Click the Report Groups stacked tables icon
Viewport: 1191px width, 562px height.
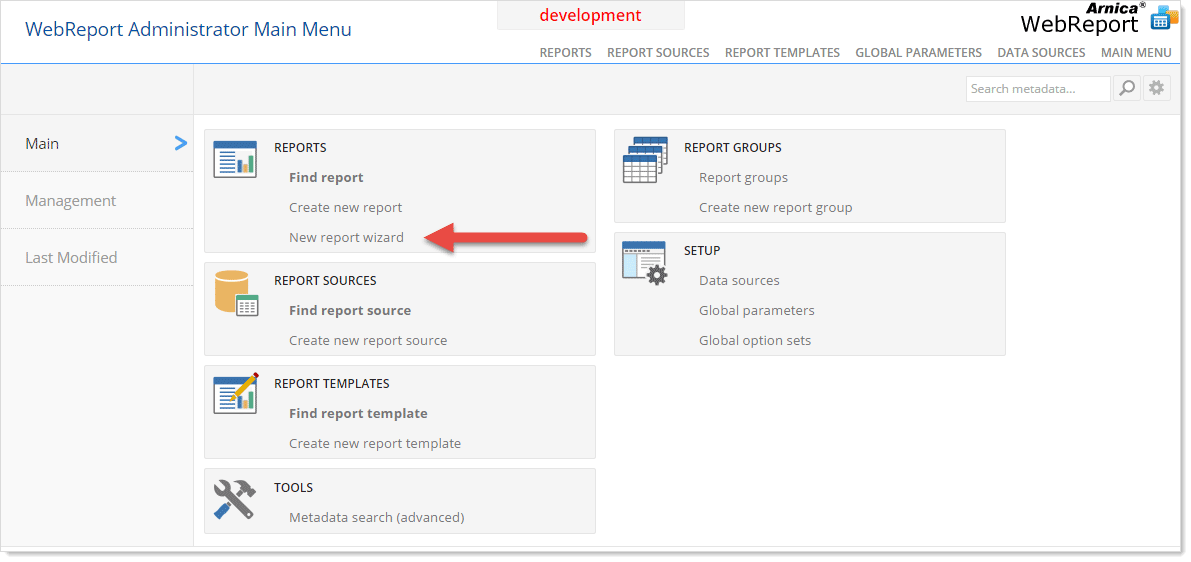(x=645, y=160)
